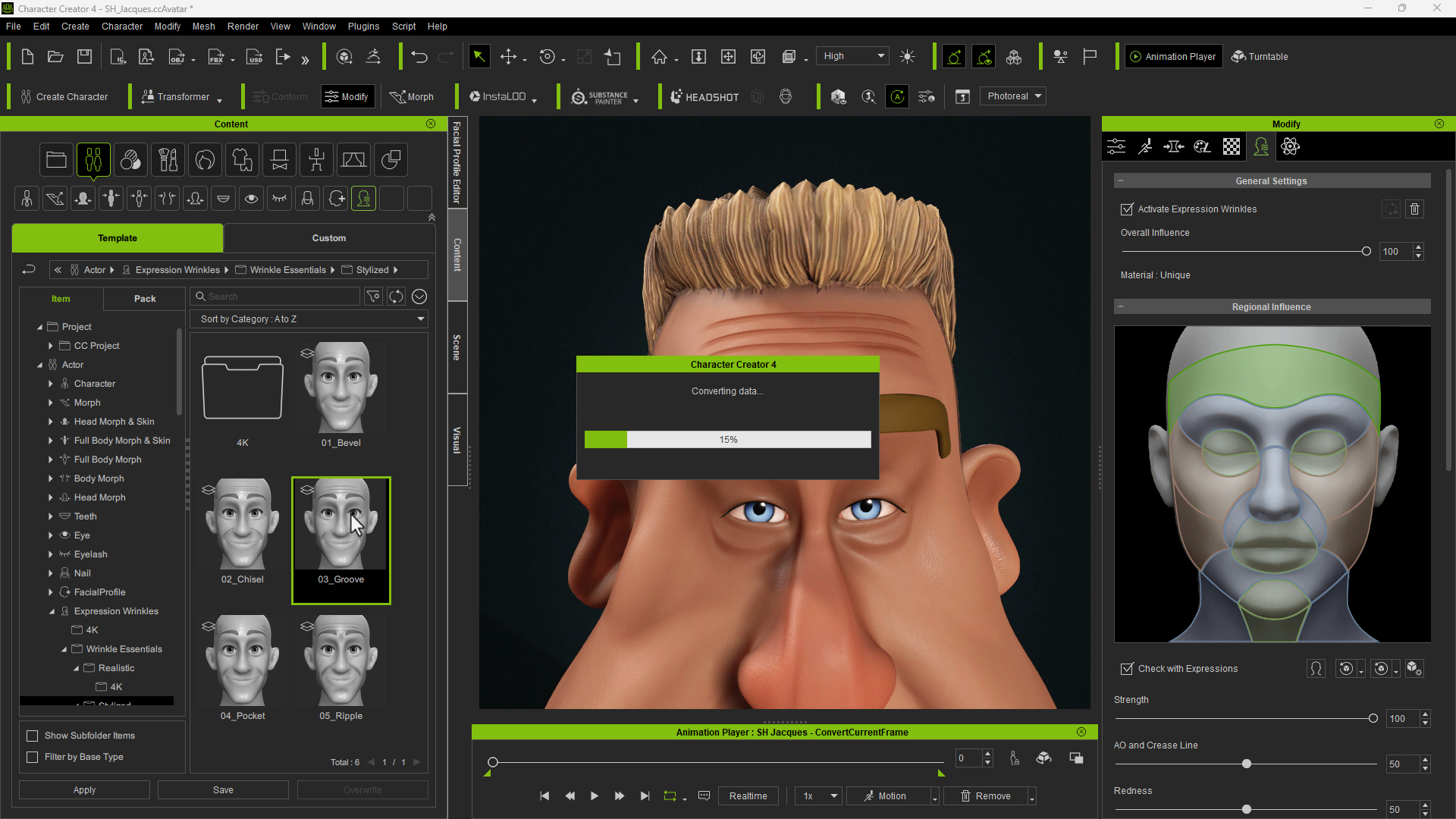1456x819 pixels.
Task: Adjust the Overall Influence slider handle
Action: point(1367,252)
